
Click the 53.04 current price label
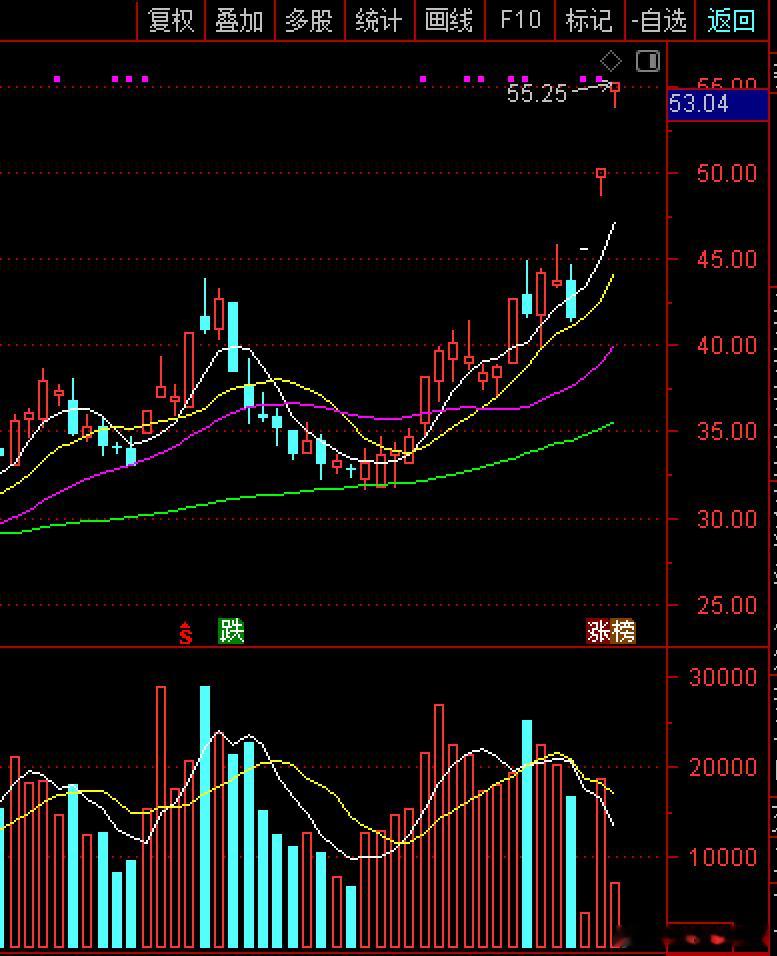coord(717,104)
